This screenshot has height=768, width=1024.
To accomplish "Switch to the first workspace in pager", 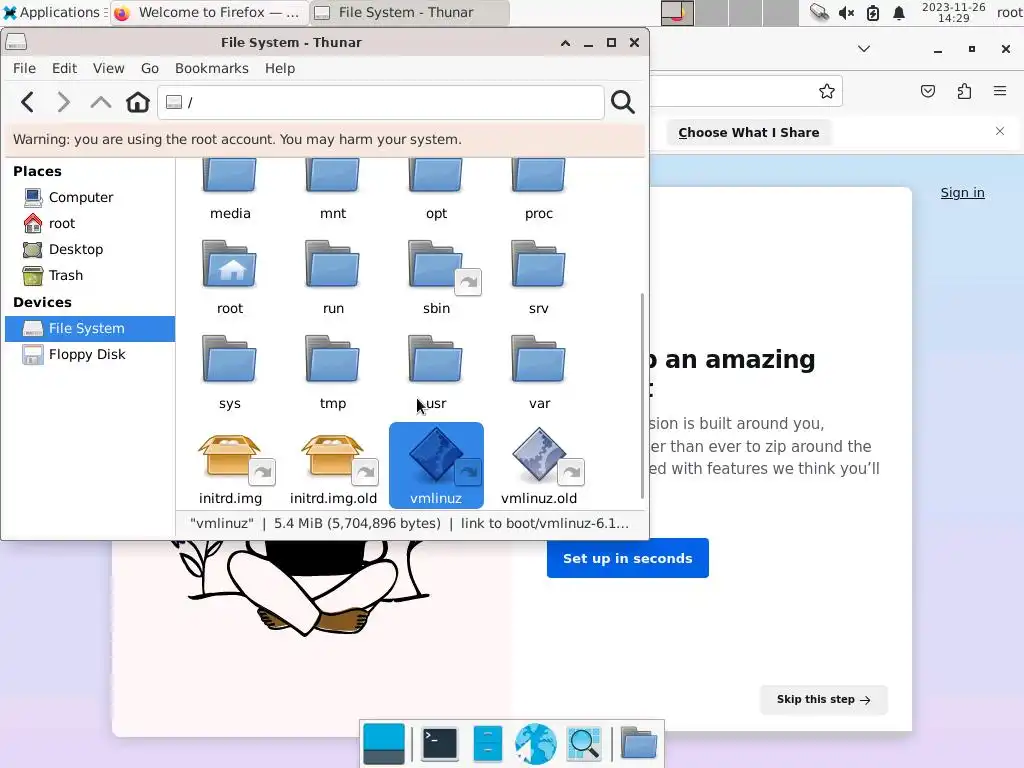I will click(677, 12).
